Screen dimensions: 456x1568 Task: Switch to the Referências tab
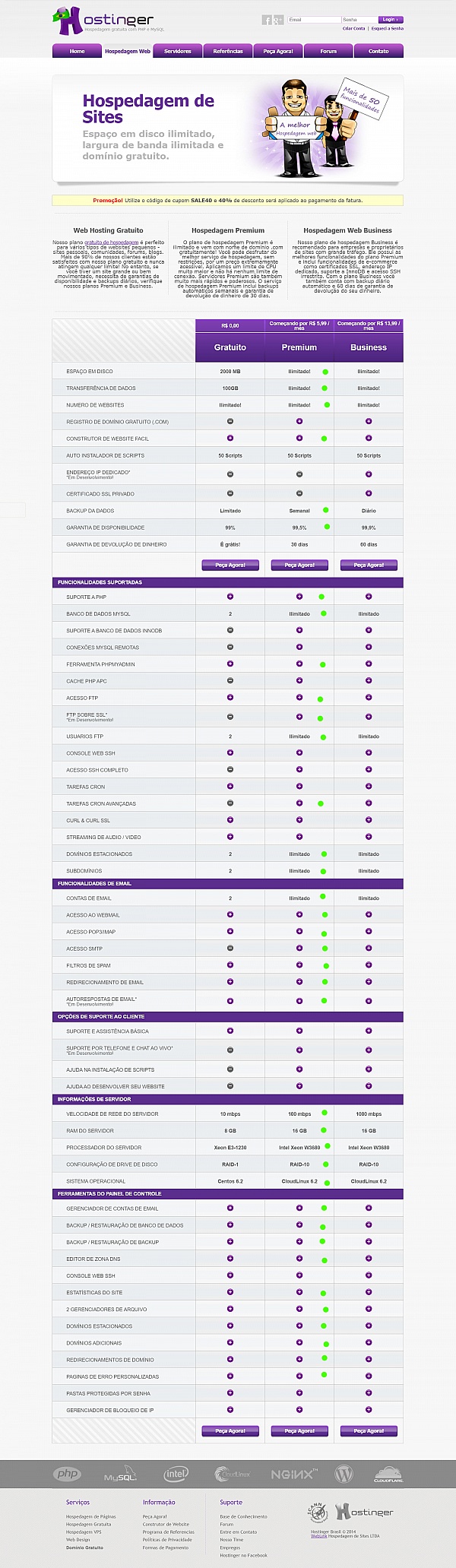[228, 51]
